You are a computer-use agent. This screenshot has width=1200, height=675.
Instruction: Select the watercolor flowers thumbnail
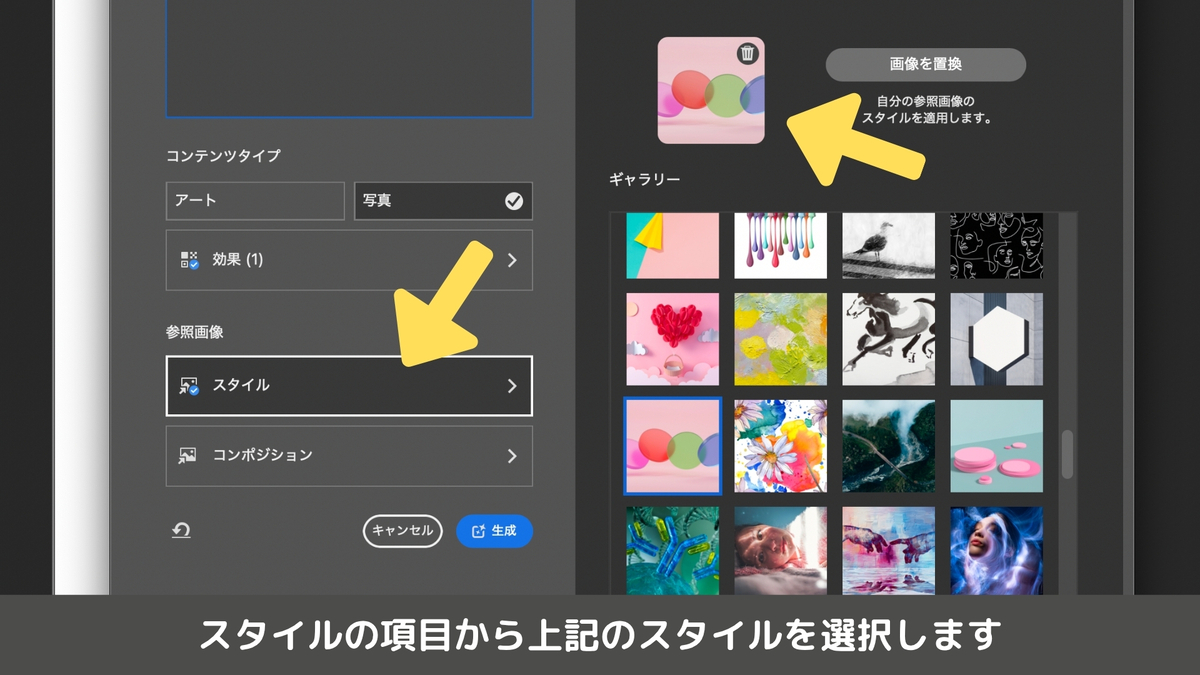click(781, 446)
